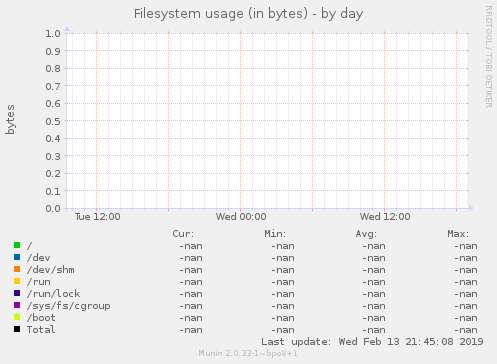This screenshot has width=497, height=364.
Task: Click the 'bytes' vertical axis label
Action: pos(10,119)
